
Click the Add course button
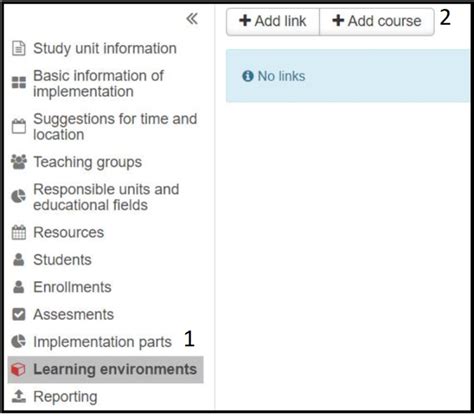[377, 21]
